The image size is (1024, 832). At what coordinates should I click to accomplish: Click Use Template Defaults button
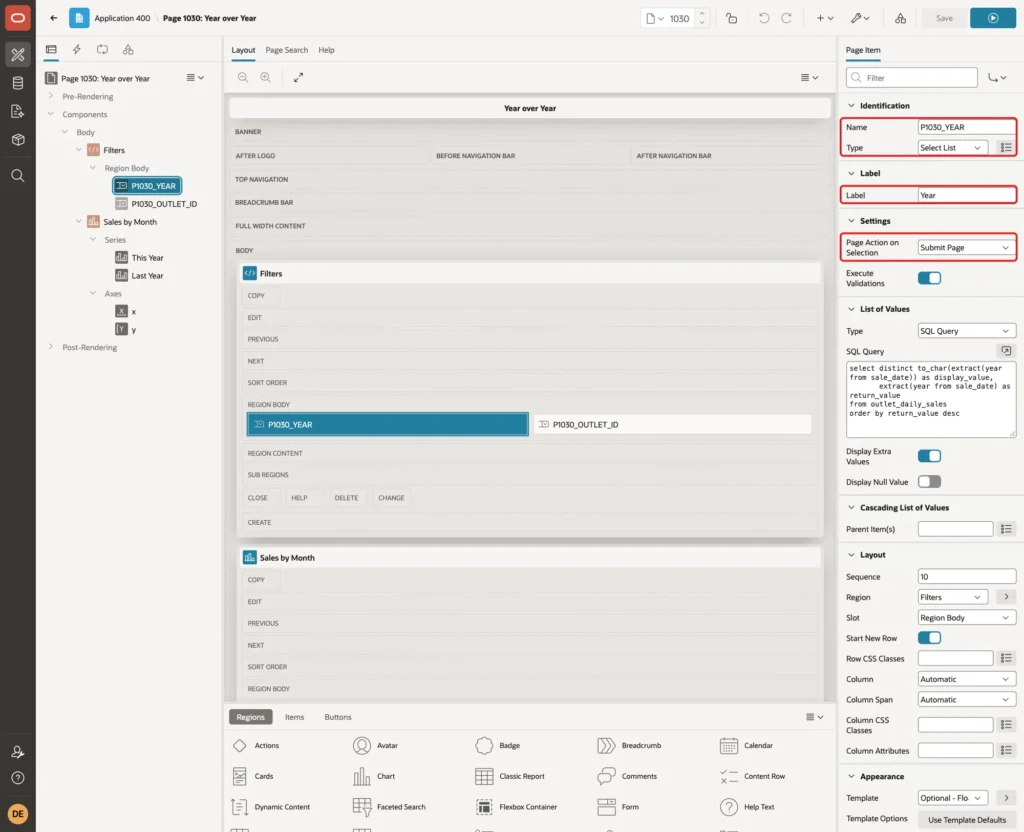tap(967, 820)
